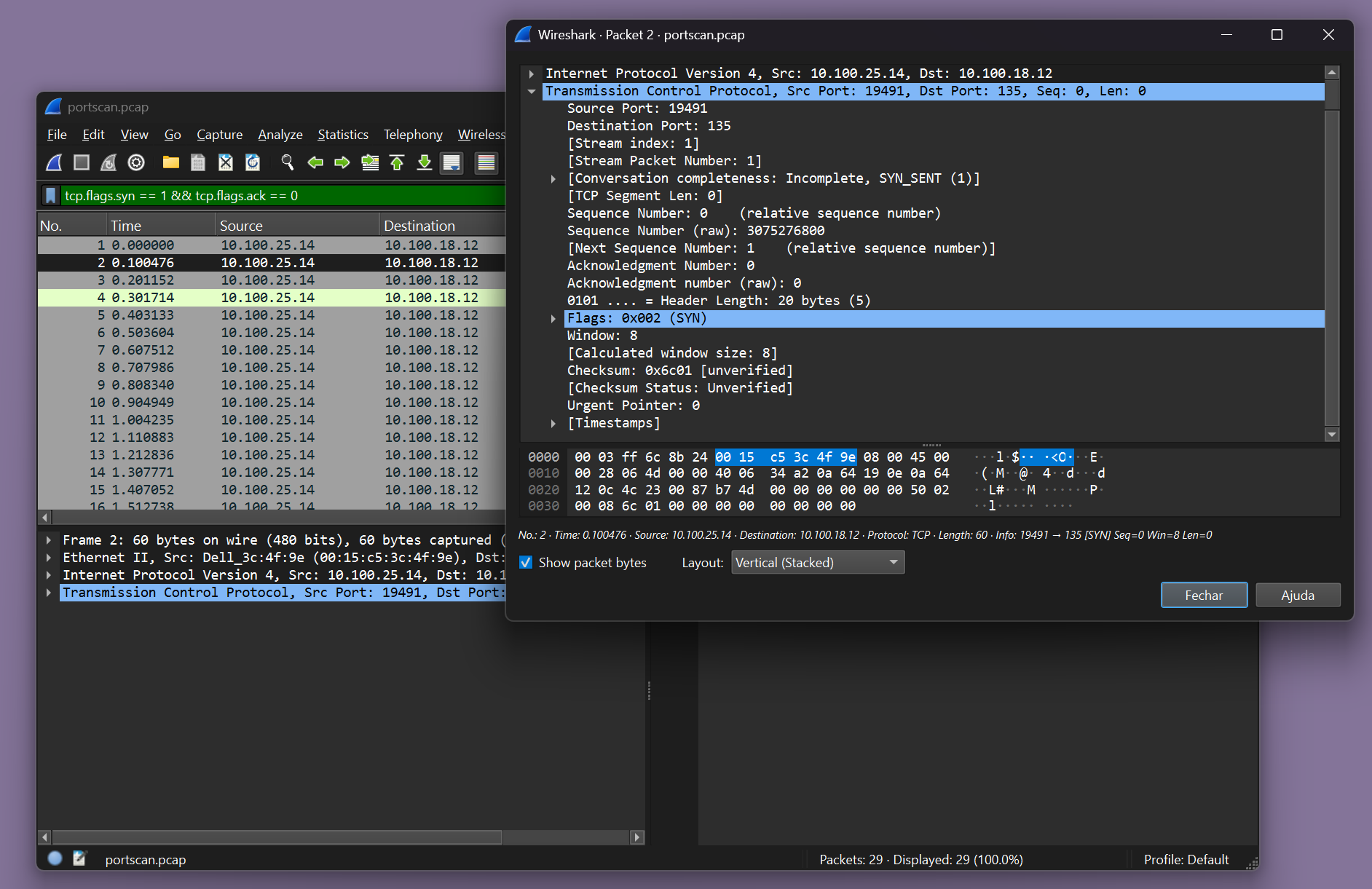The image size is (1372, 889).
Task: Select the Window: 8 field
Action: point(602,336)
